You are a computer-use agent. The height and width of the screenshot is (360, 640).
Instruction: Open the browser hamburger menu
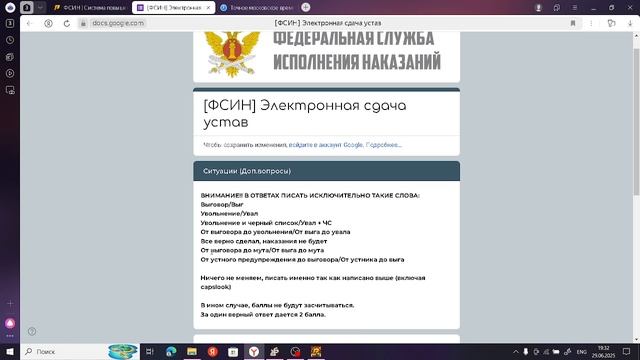574,7
